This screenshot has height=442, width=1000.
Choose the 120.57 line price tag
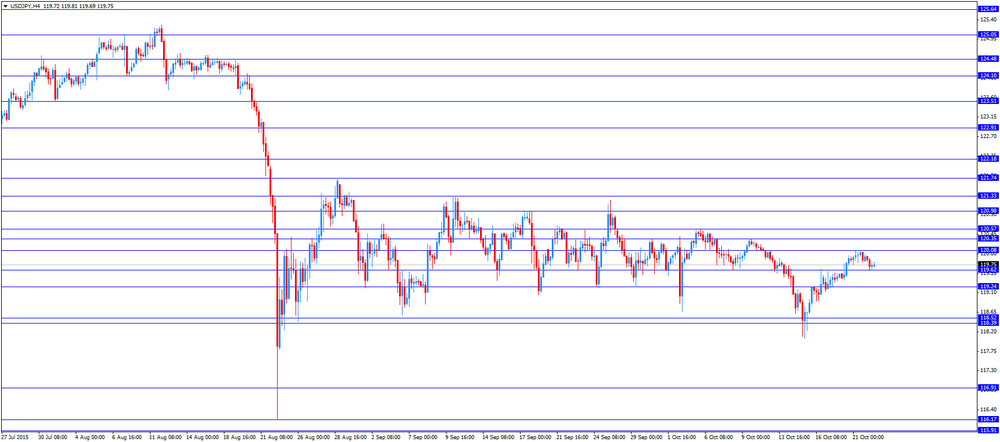click(988, 228)
